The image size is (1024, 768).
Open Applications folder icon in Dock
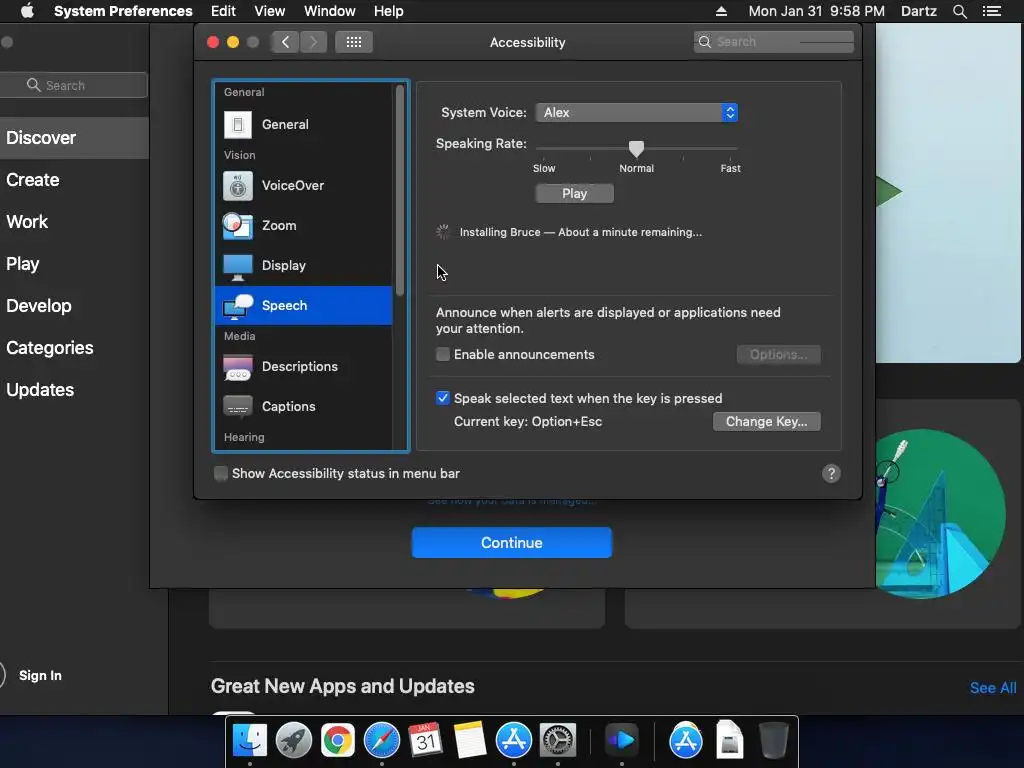(686, 740)
